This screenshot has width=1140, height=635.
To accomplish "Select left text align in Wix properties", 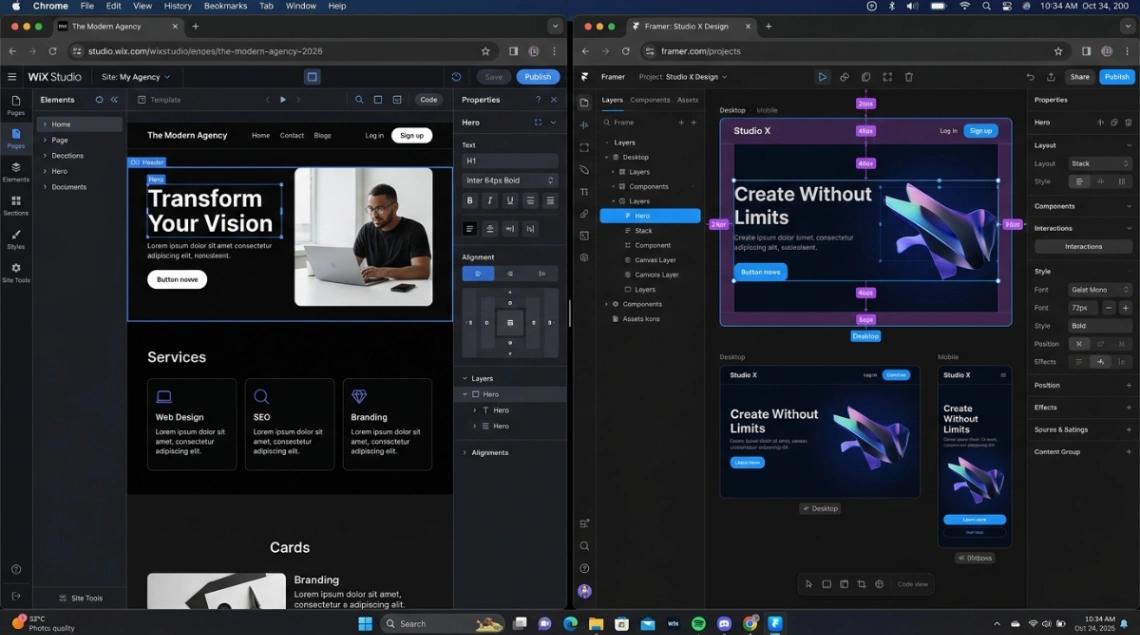I will [x=470, y=228].
